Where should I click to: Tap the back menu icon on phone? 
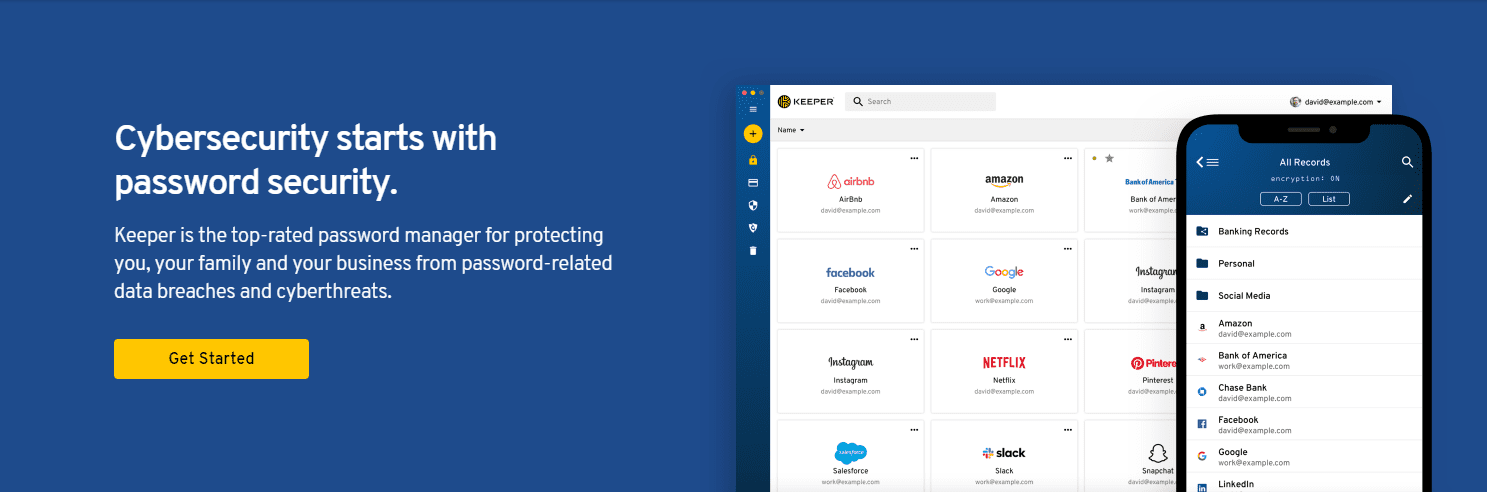point(1207,162)
